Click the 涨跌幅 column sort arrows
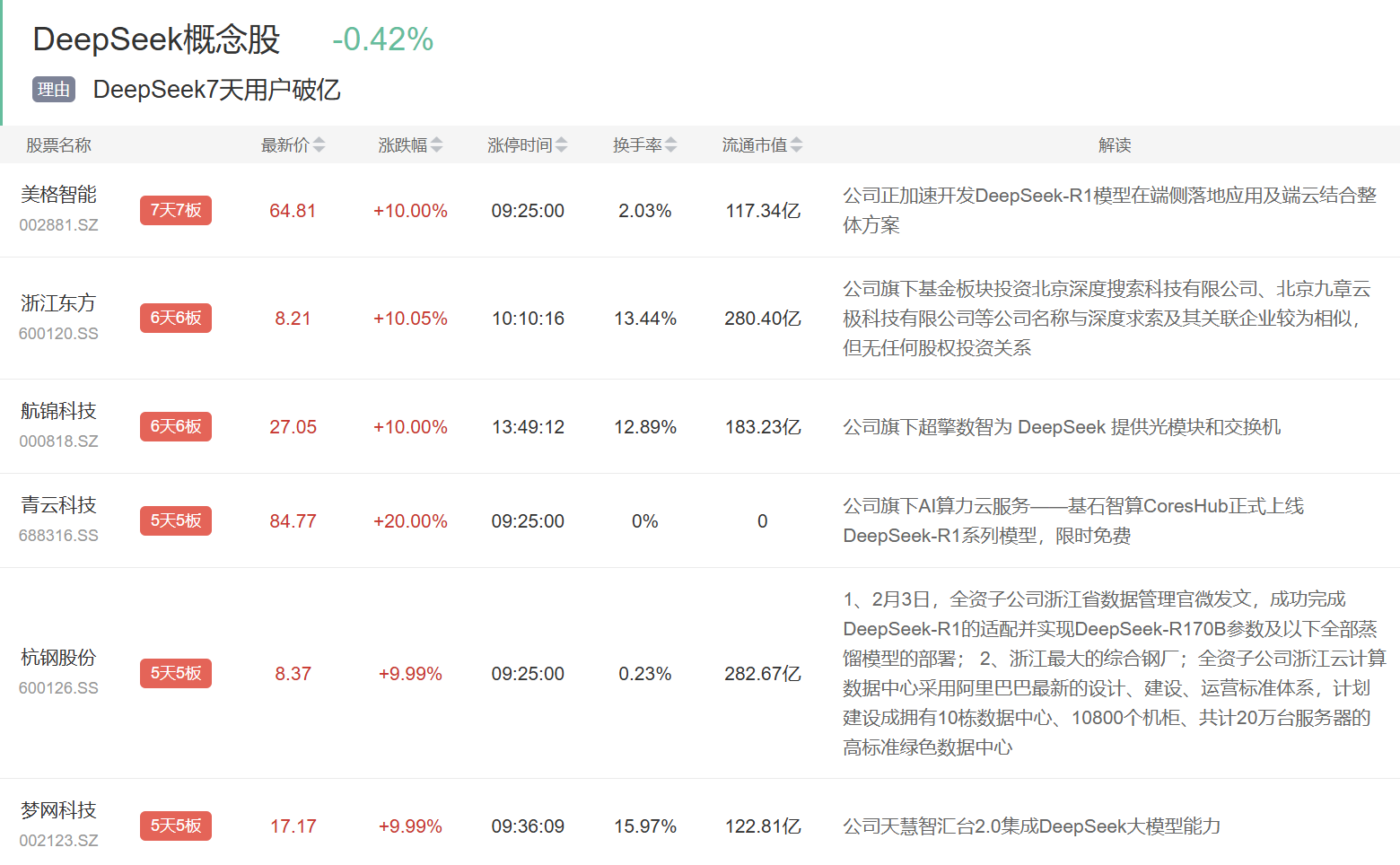The width and height of the screenshot is (1400, 865). [x=436, y=145]
